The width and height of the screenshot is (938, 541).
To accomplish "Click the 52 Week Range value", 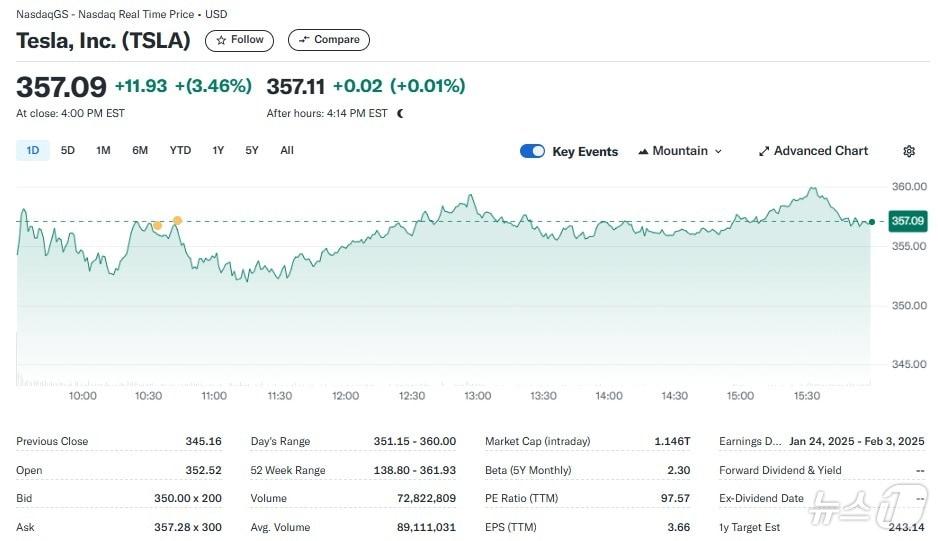I will [415, 470].
